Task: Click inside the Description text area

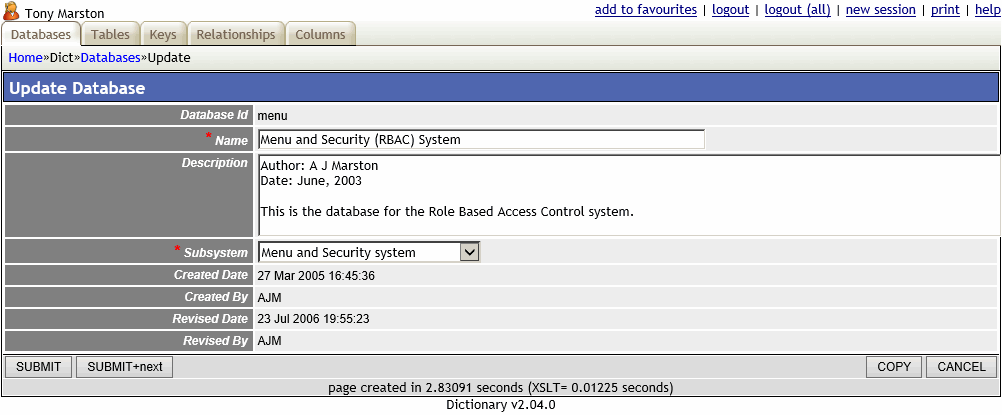Action: [x=628, y=195]
